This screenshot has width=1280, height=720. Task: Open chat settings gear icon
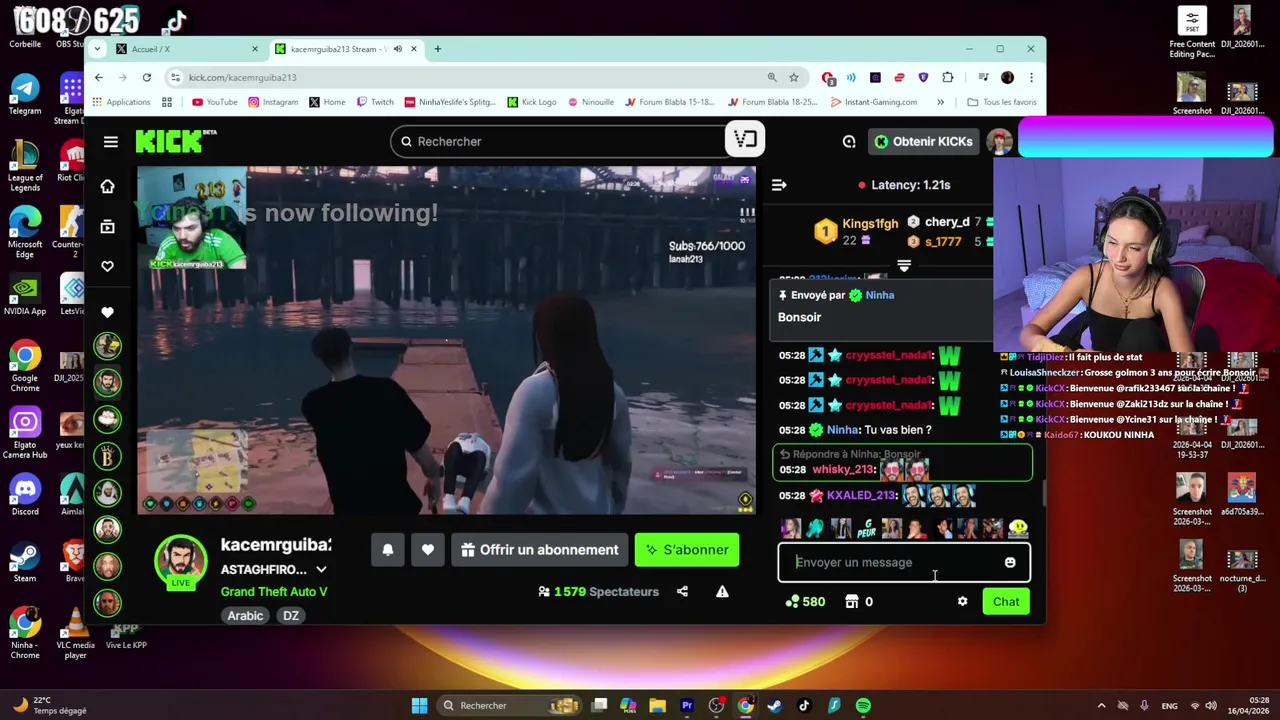coord(962,602)
